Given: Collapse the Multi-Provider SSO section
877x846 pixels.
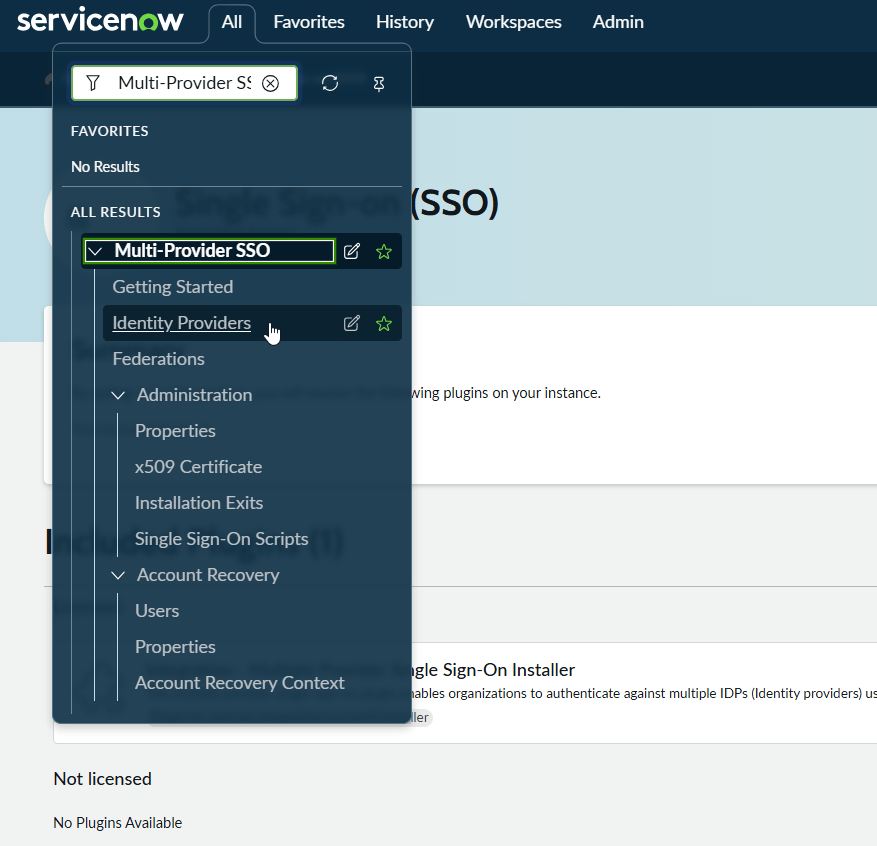Looking at the screenshot, I should click(96, 251).
